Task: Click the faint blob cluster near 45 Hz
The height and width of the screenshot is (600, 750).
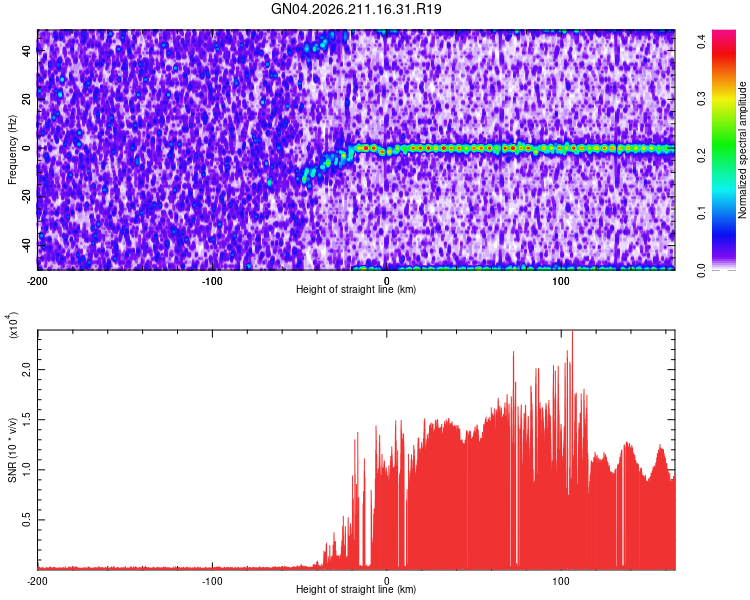Action: point(317,46)
